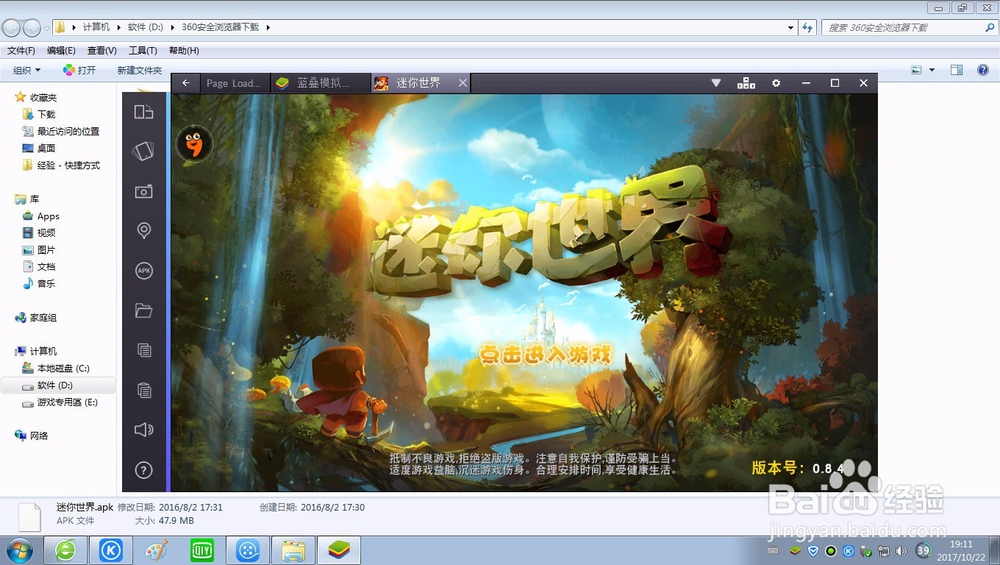The height and width of the screenshot is (565, 1000).
Task: Open the BlueStacks taskbar icon
Action: click(339, 550)
